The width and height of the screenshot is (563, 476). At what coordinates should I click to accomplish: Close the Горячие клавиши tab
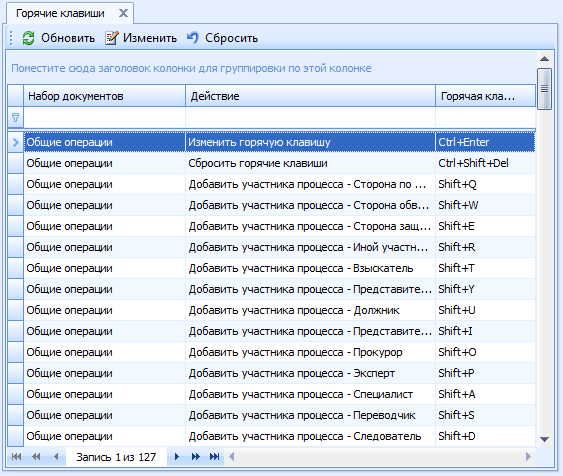123,13
